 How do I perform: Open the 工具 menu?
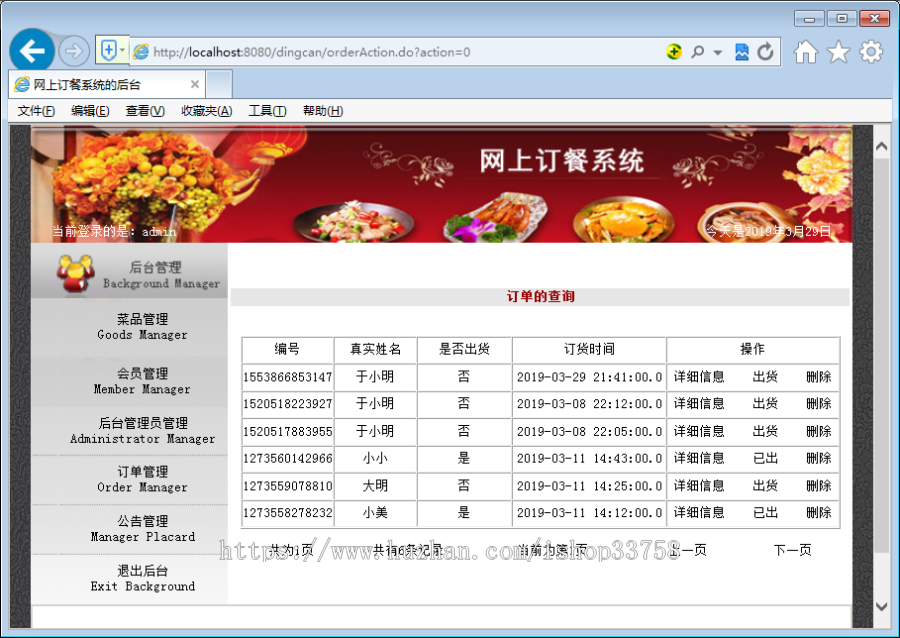pos(266,110)
